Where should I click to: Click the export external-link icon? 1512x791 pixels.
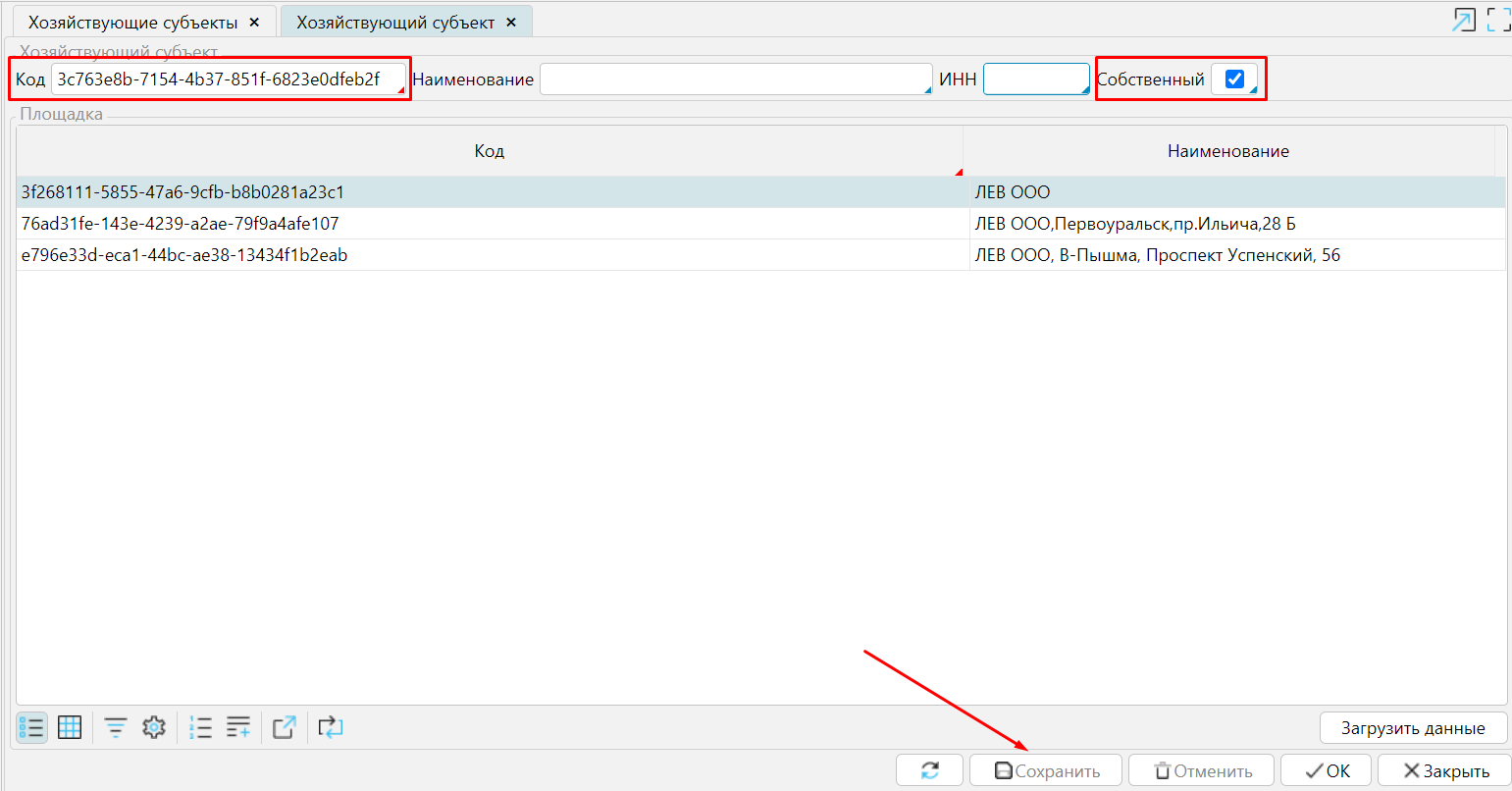tap(285, 727)
